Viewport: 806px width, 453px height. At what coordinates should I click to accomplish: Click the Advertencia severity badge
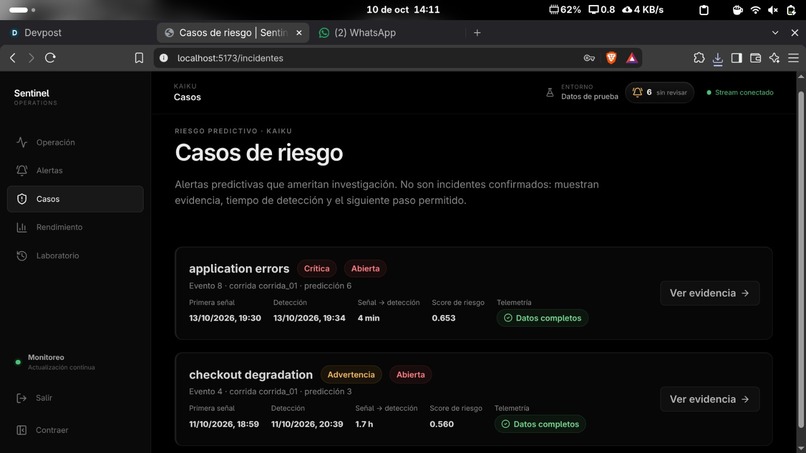coord(351,374)
